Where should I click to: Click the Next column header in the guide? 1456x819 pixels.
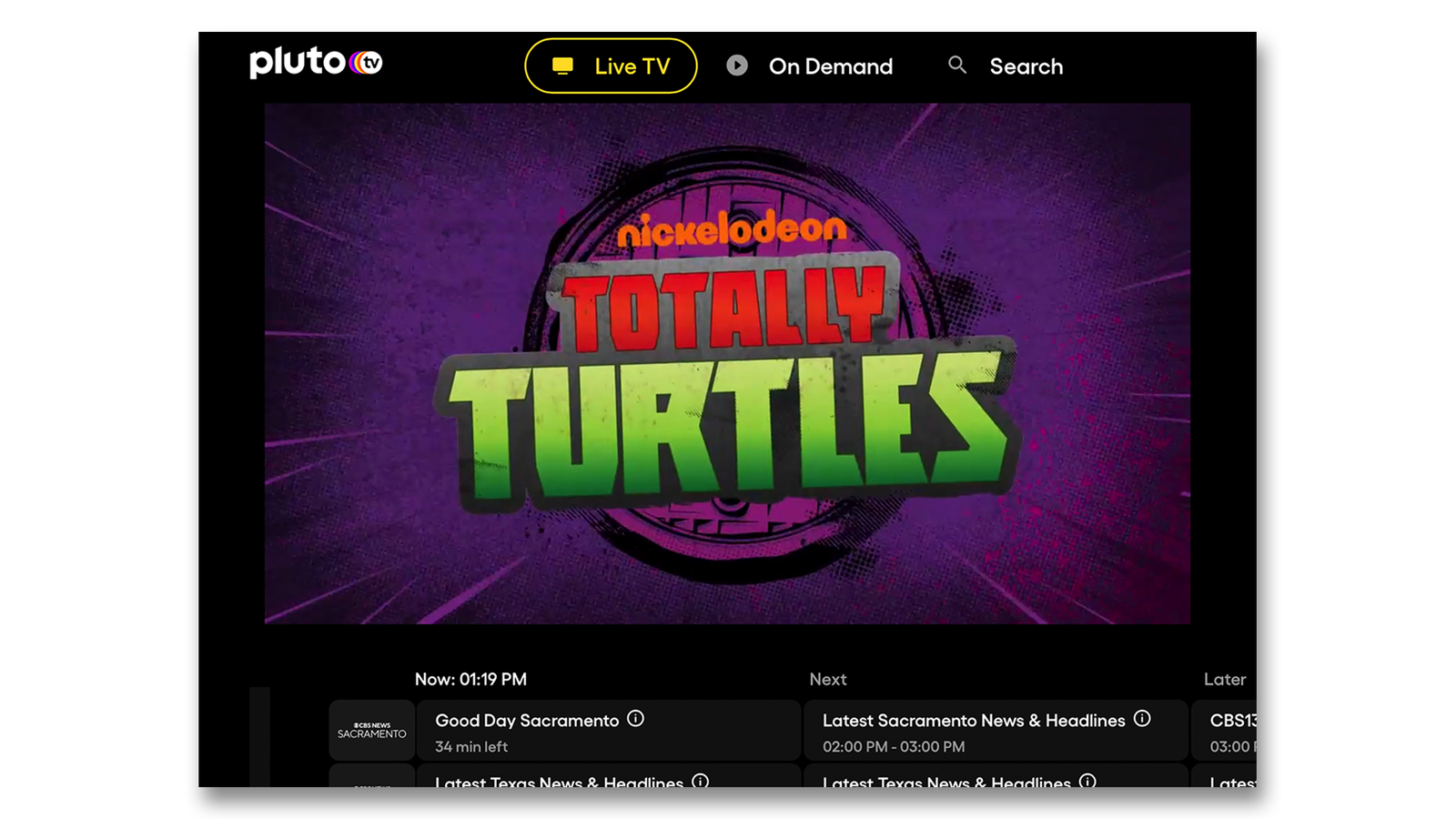click(827, 679)
